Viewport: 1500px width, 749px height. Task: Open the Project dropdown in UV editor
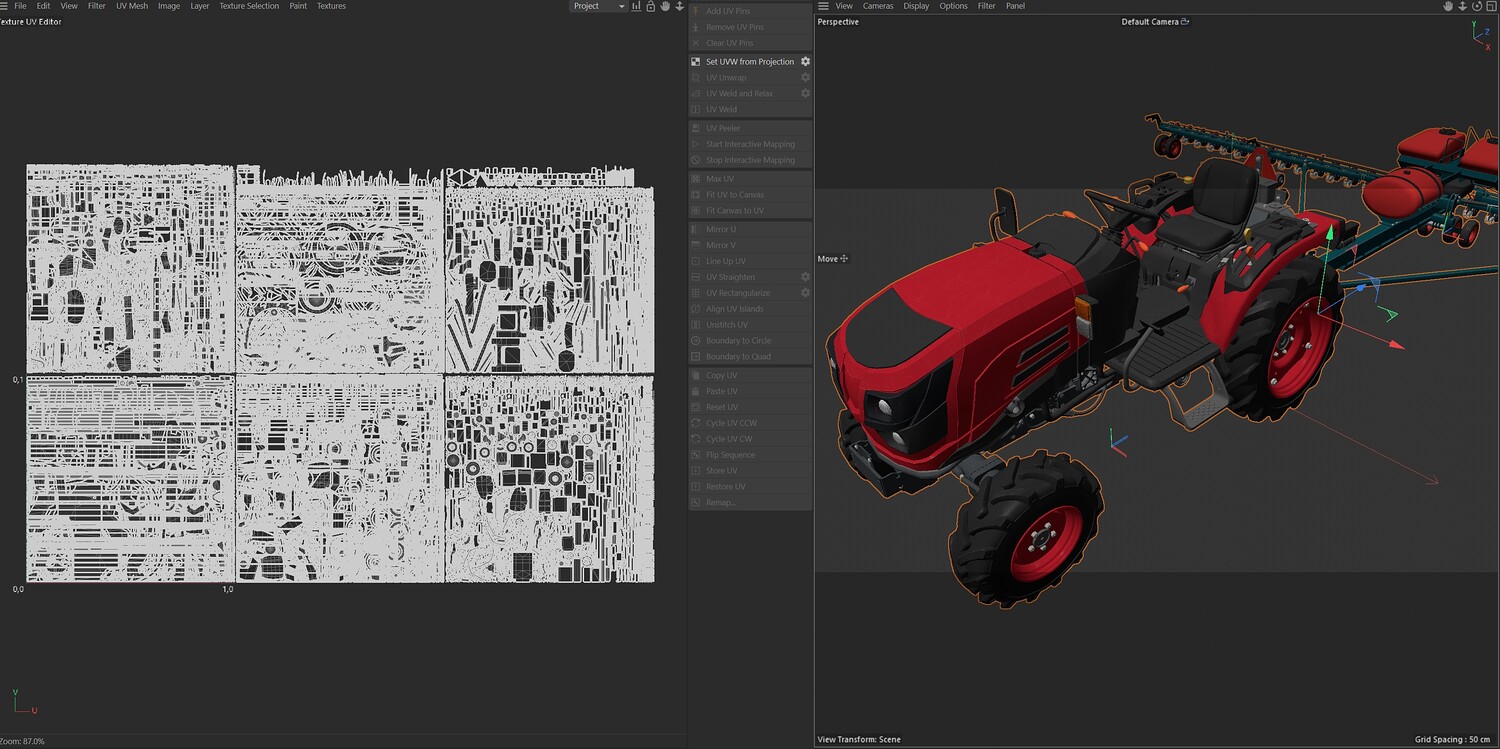tap(598, 6)
